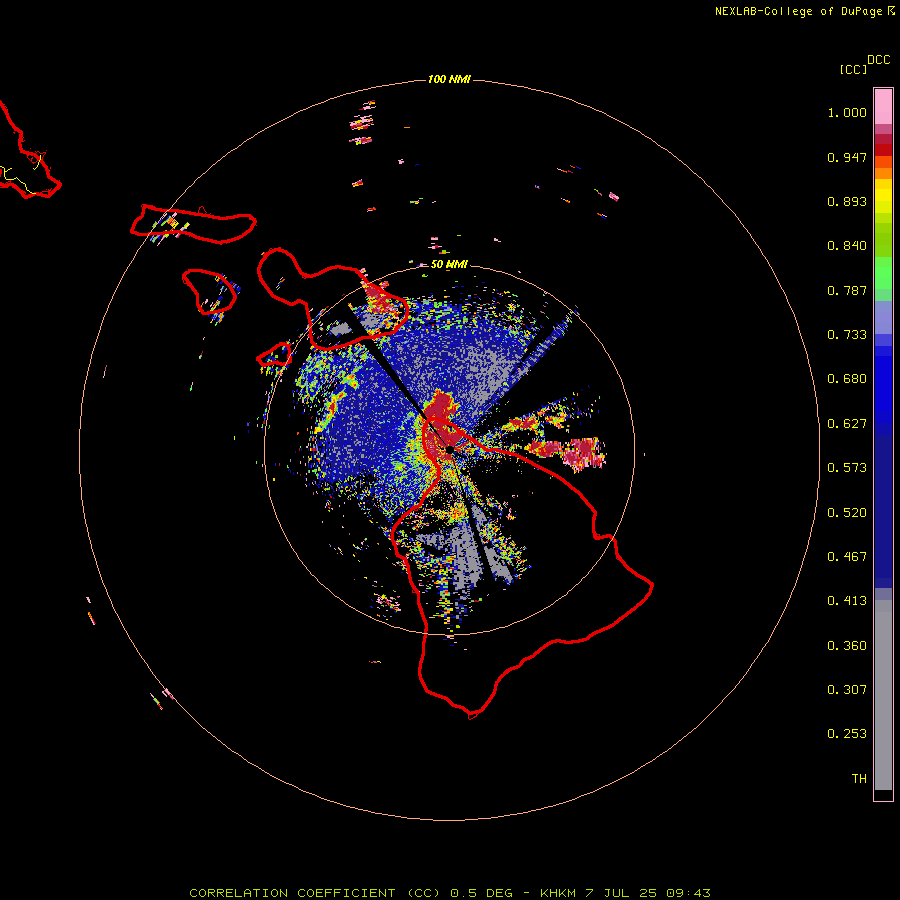Viewport: 900px width, 900px height.
Task: Click the 0.467 color scale value
Action: click(x=847, y=557)
